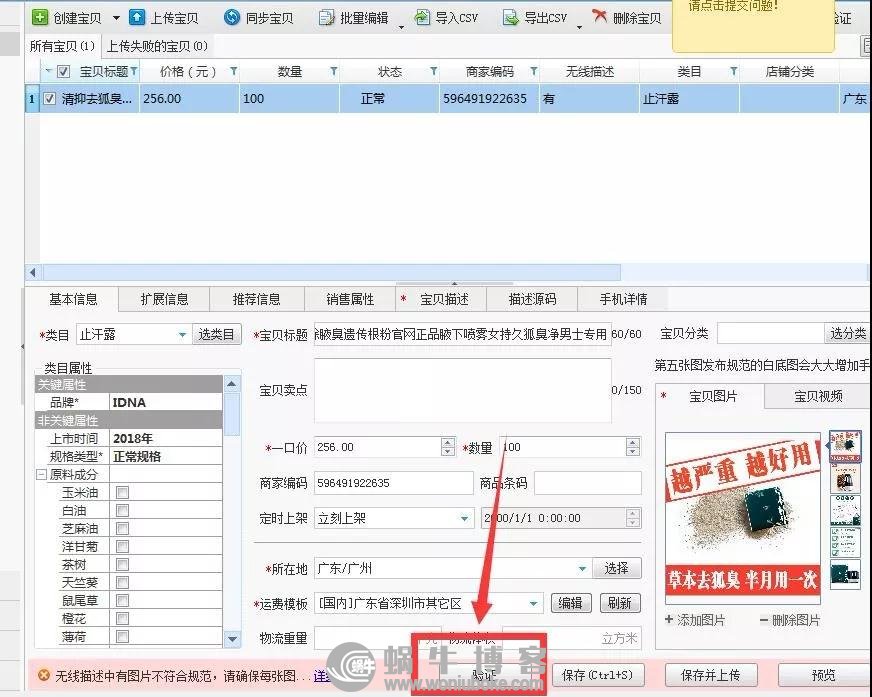Uncheck the checkbox on the first item row
872x697 pixels.
[x=49, y=99]
